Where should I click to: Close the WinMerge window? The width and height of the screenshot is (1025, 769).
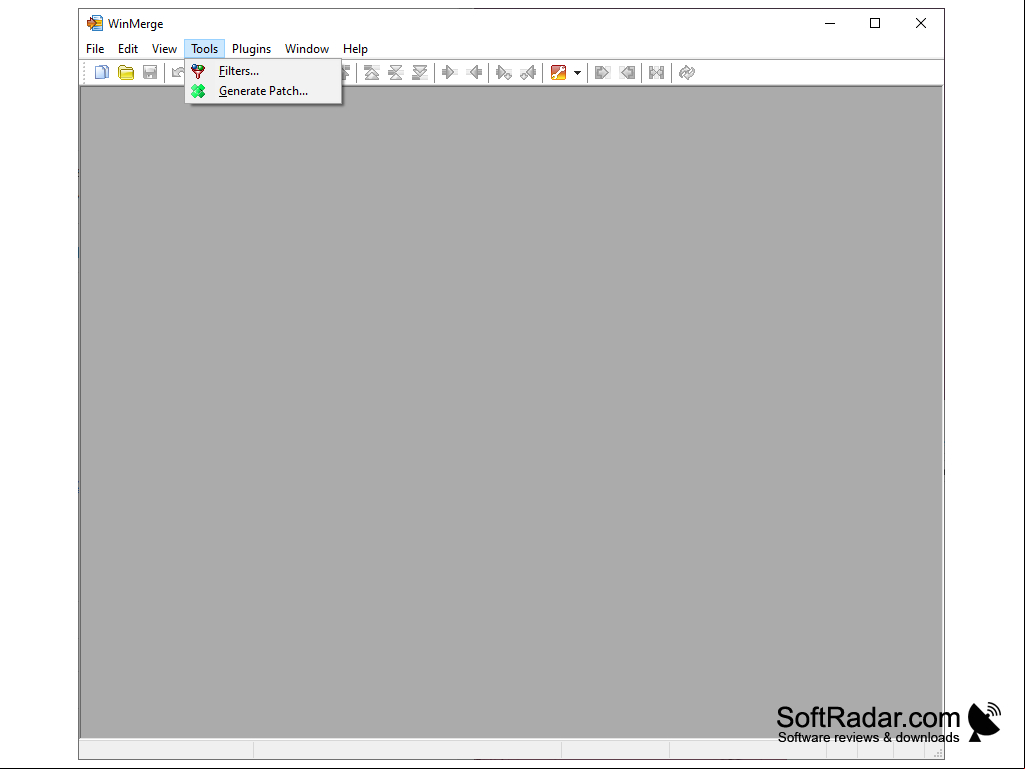(920, 24)
